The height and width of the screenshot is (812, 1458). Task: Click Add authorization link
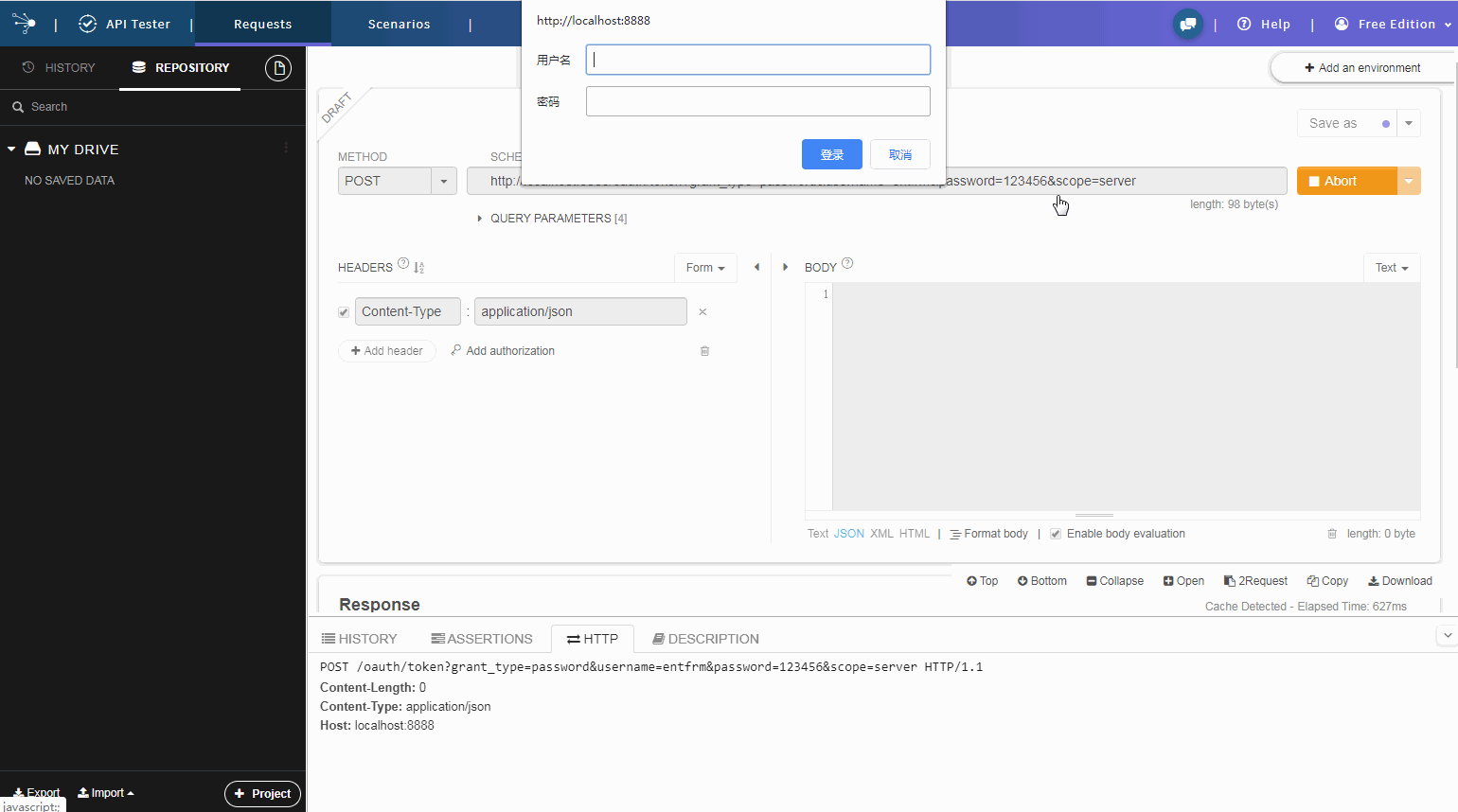click(x=503, y=351)
